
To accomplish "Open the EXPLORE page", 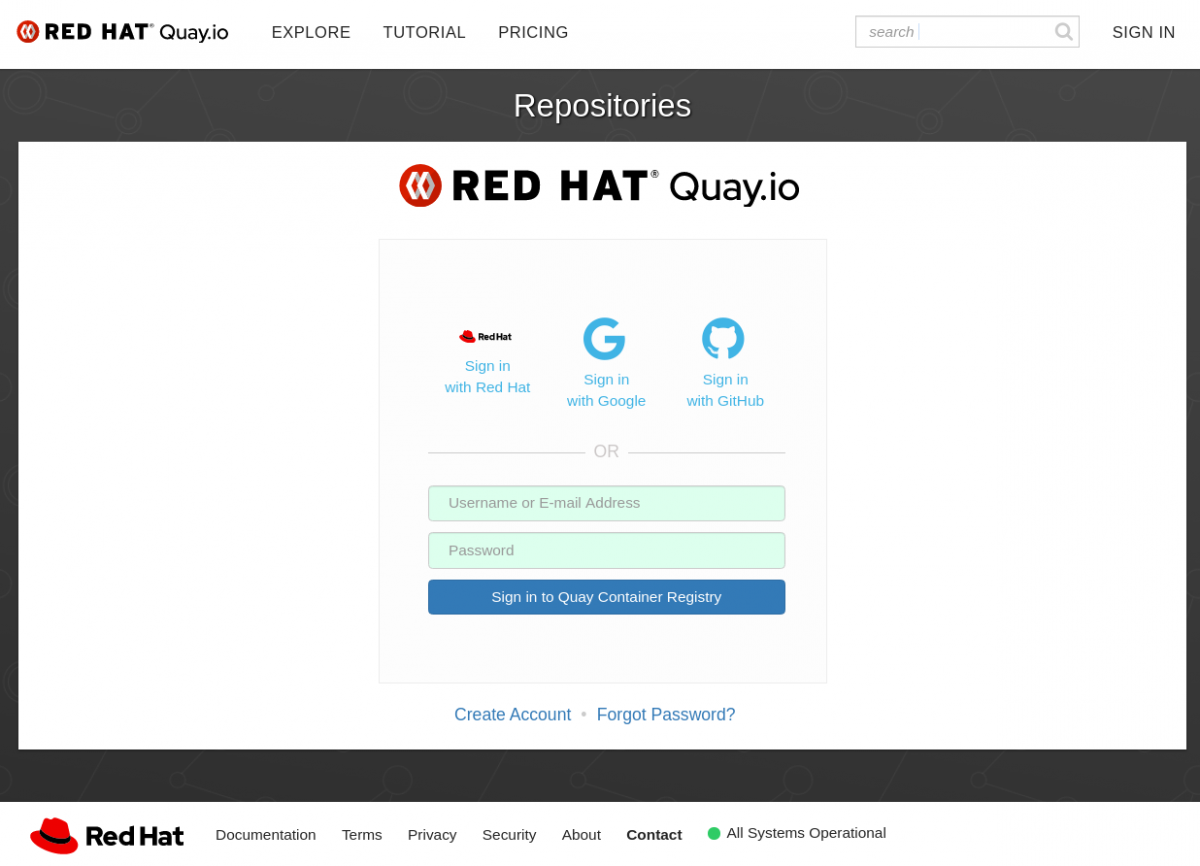I will click(311, 32).
